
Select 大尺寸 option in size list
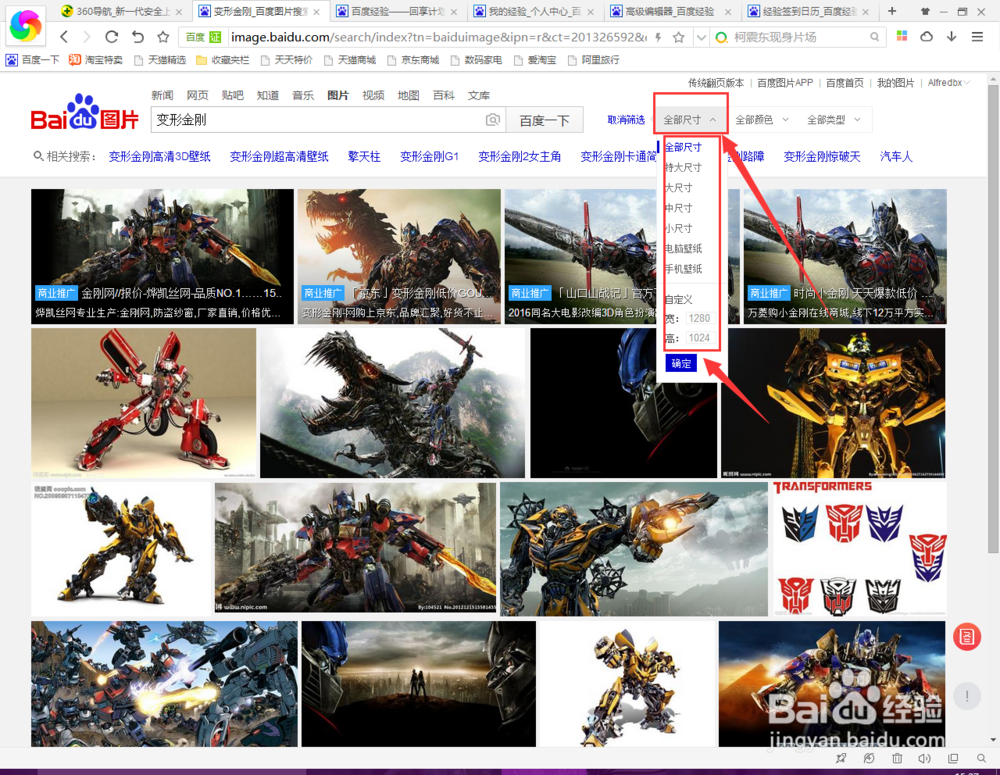pyautogui.click(x=679, y=188)
